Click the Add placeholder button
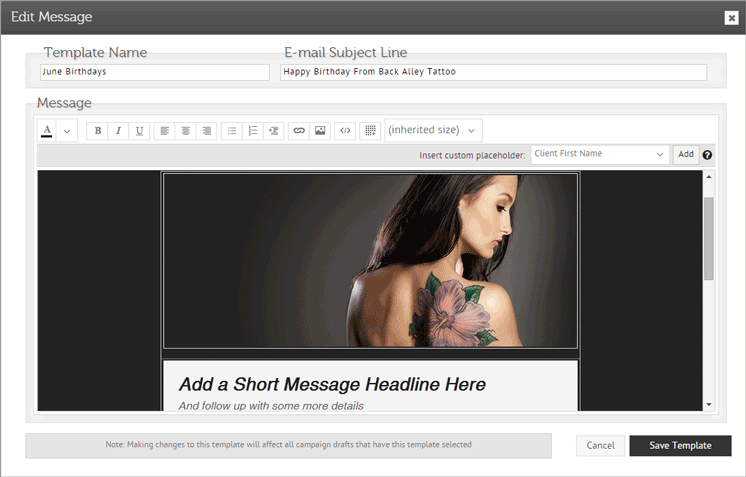This screenshot has width=746, height=477. (685, 154)
